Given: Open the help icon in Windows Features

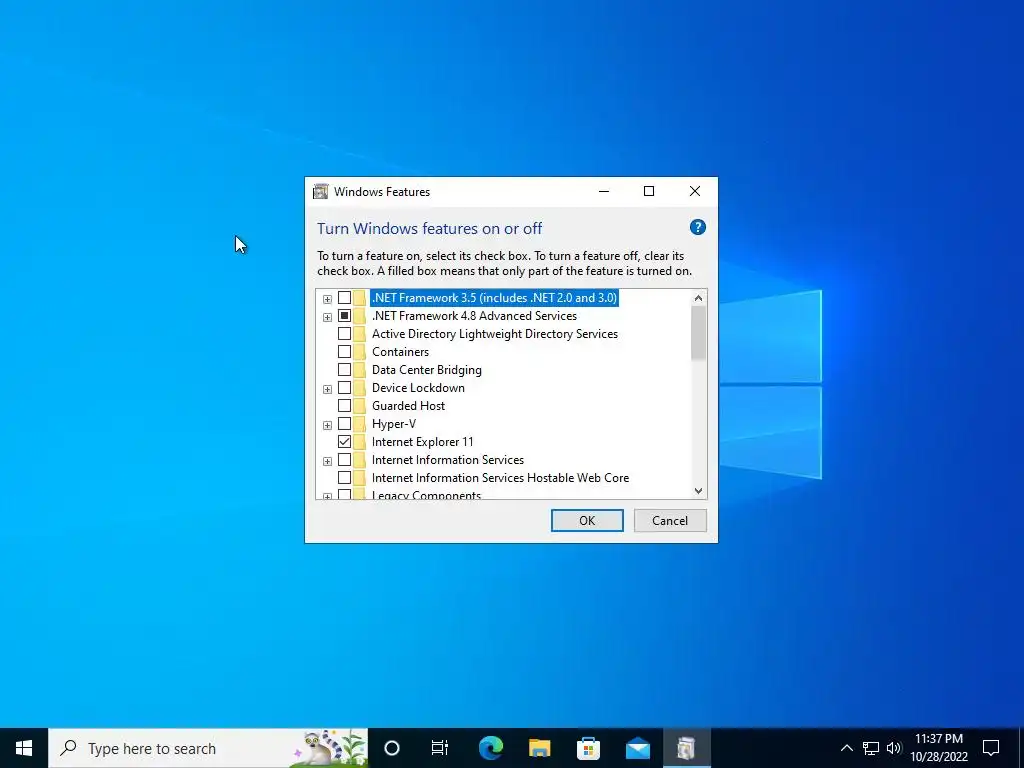Looking at the screenshot, I should coord(697,227).
